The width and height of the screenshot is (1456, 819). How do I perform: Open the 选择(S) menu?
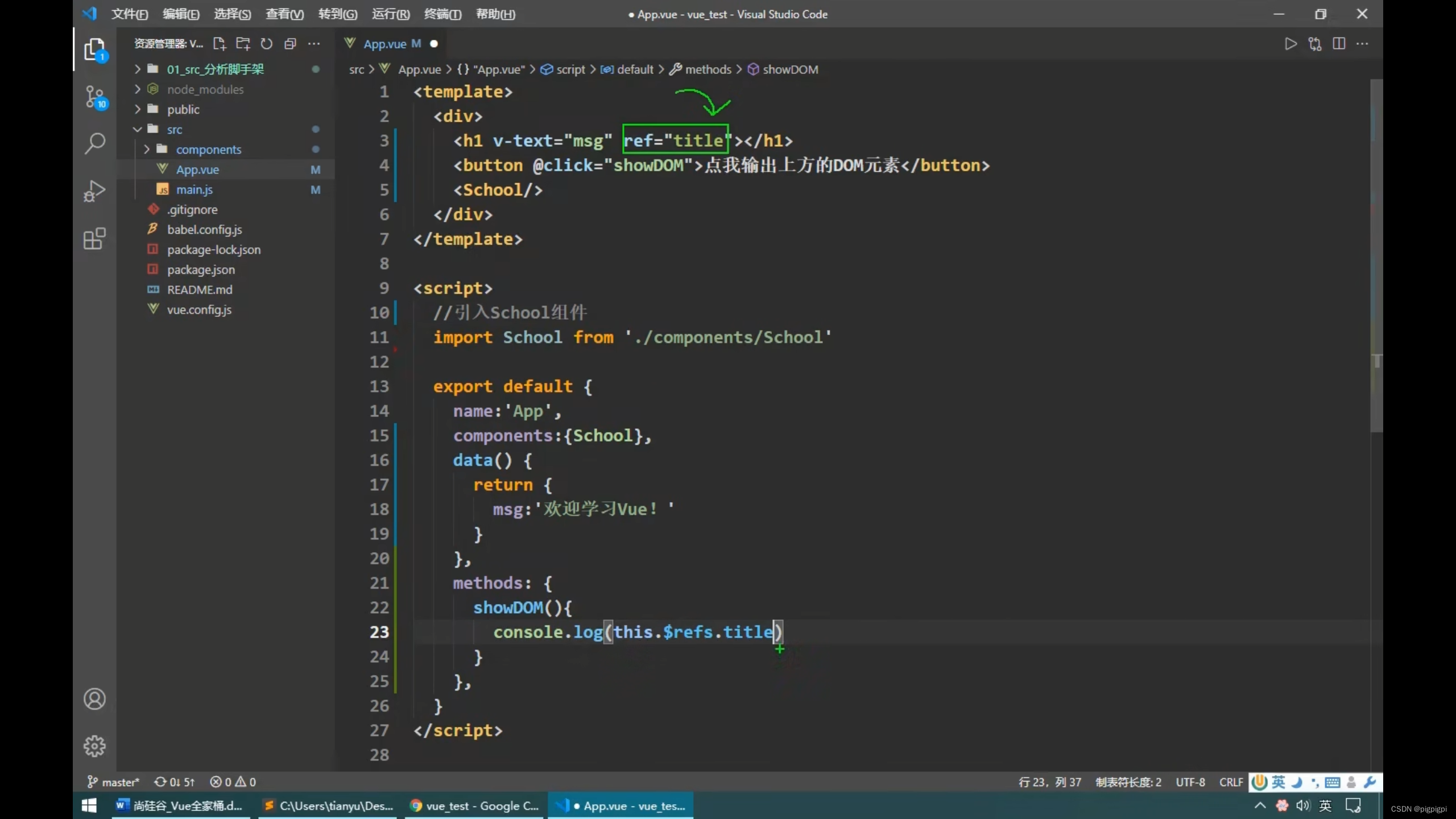pyautogui.click(x=232, y=14)
